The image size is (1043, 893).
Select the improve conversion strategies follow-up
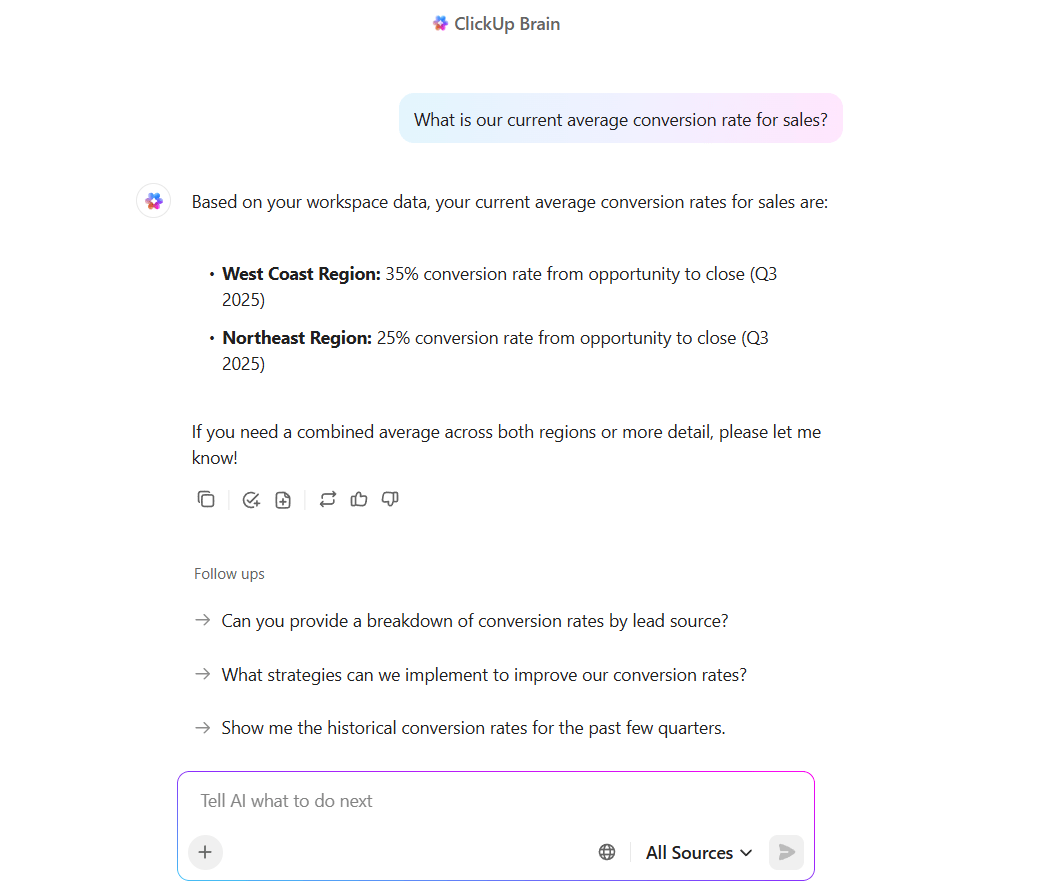coord(484,675)
